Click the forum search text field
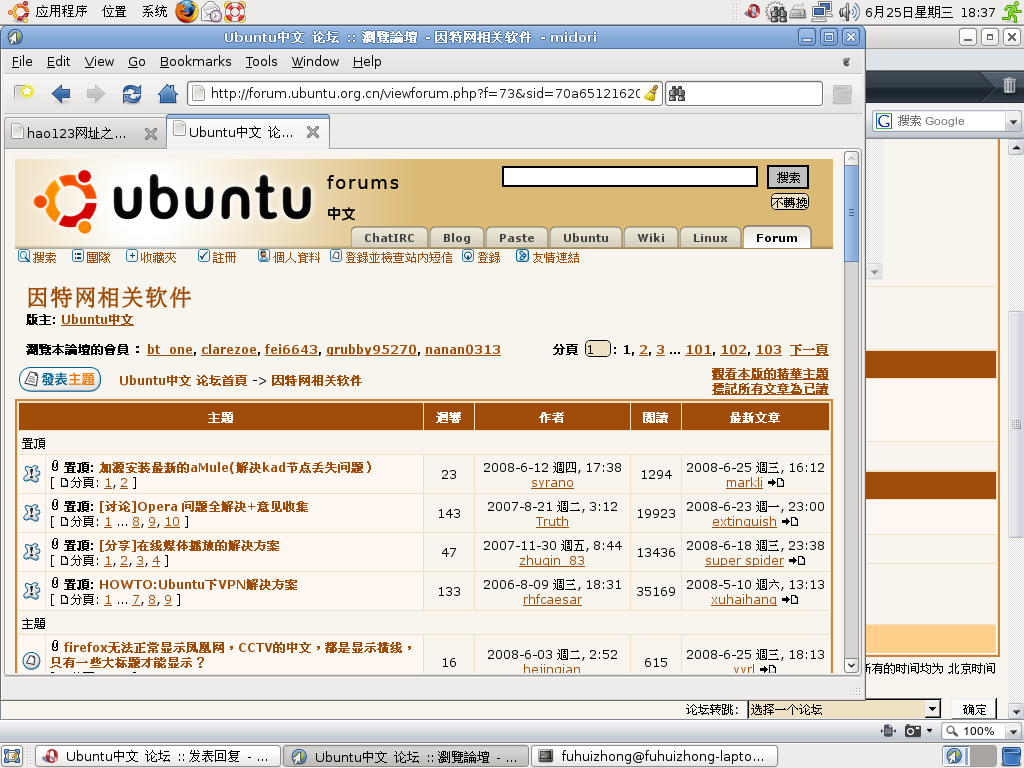 point(630,176)
